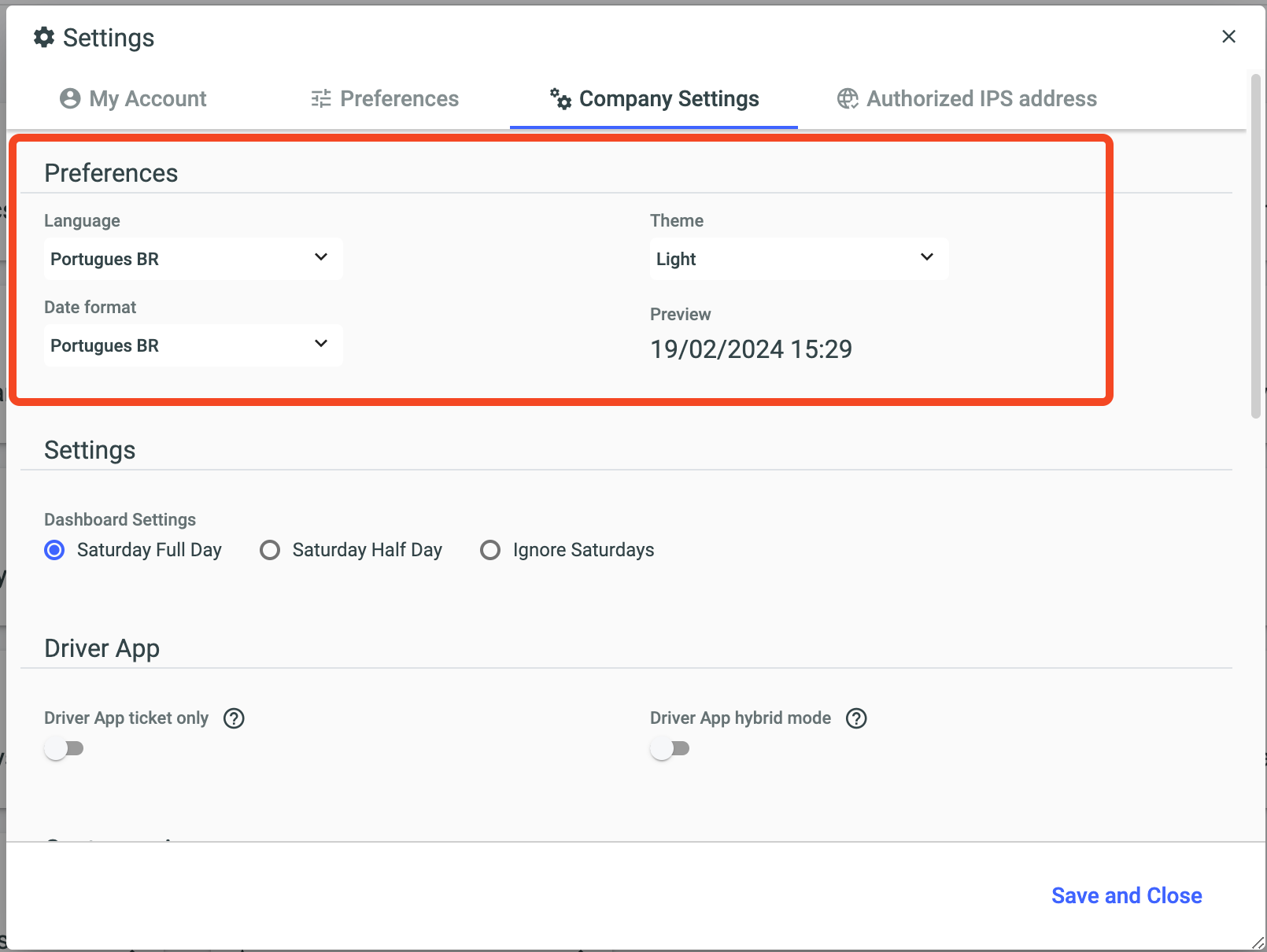
Task: Choose the Ignore Saturdays radio button
Action: 490,550
